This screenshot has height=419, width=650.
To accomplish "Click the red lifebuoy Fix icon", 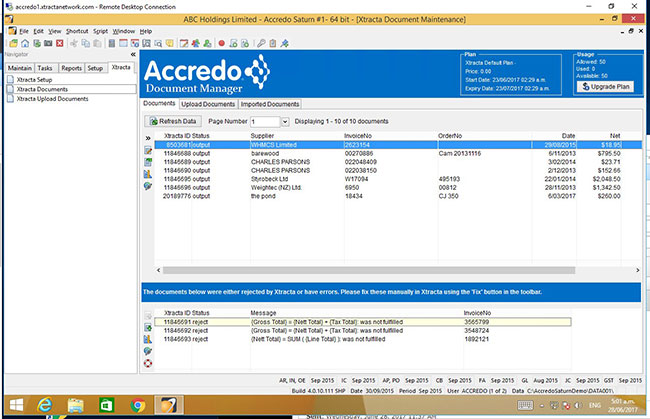I will point(148,363).
